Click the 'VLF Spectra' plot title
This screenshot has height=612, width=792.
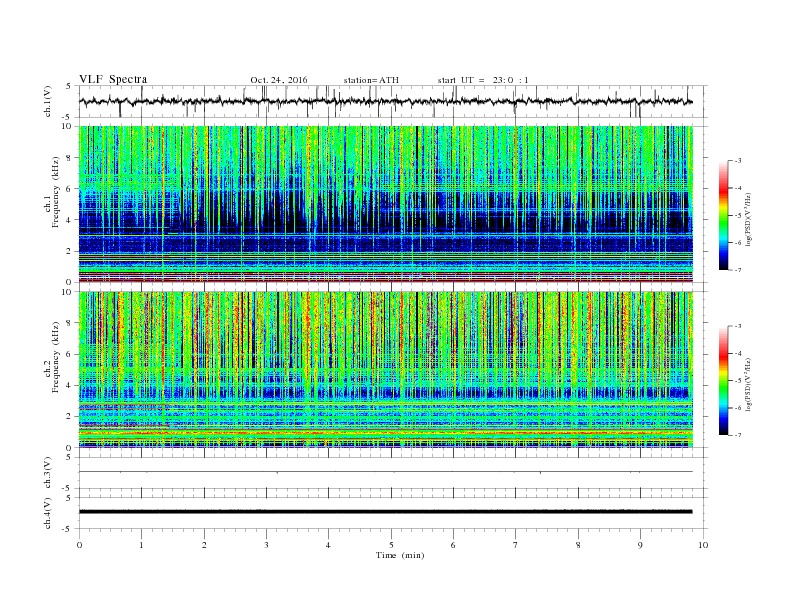pyautogui.click(x=113, y=79)
